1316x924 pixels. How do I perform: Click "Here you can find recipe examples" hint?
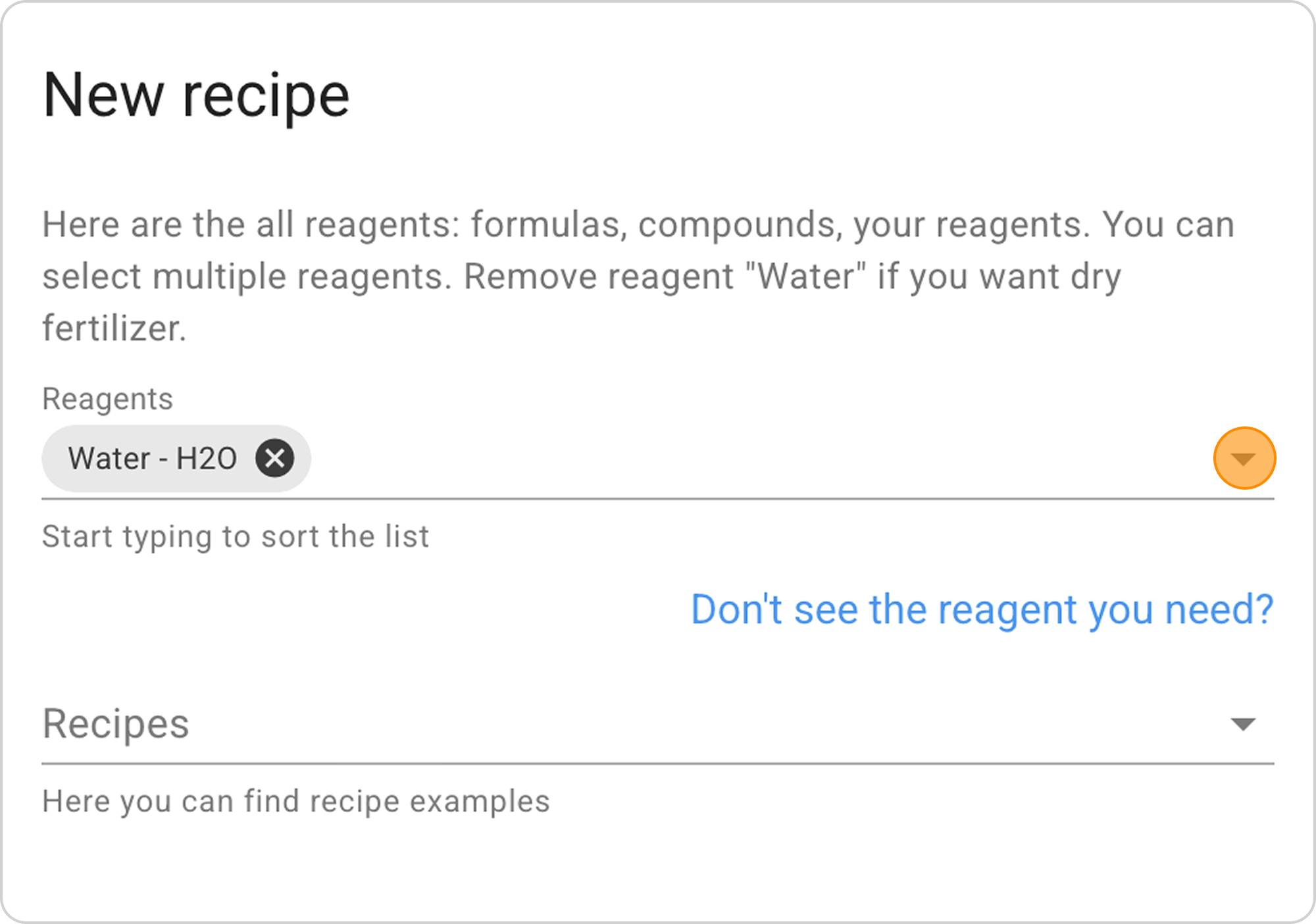pyautogui.click(x=296, y=802)
